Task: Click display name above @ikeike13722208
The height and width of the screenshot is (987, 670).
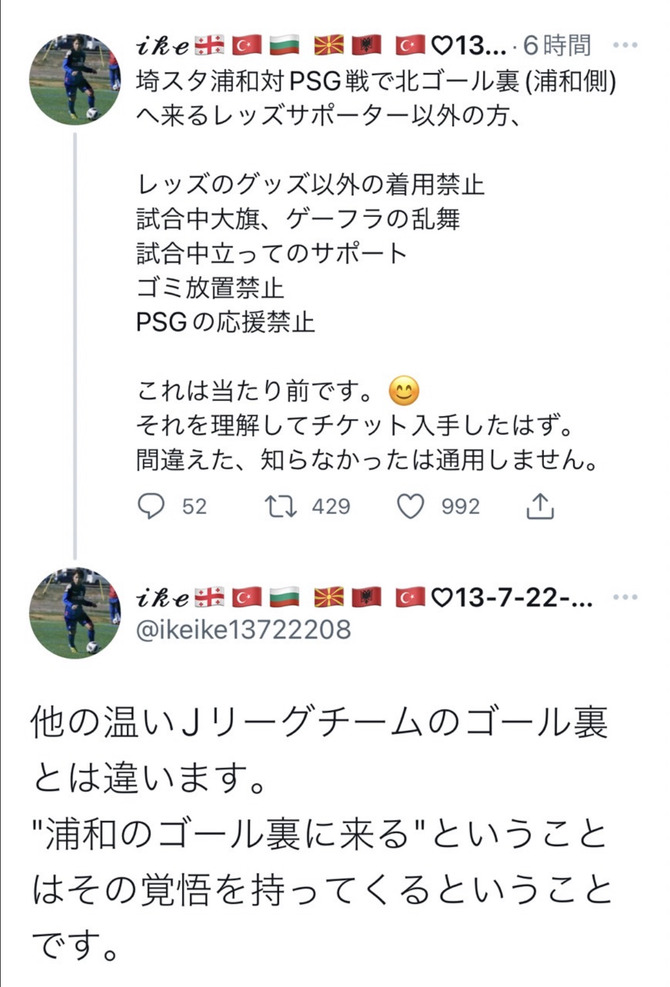Action: tap(162, 598)
